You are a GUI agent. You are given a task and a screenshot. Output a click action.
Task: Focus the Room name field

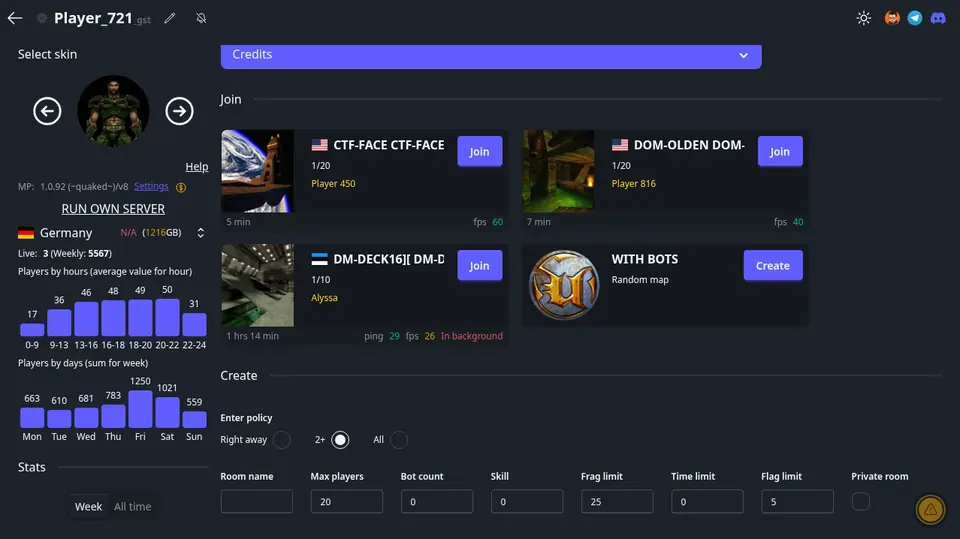tap(257, 502)
